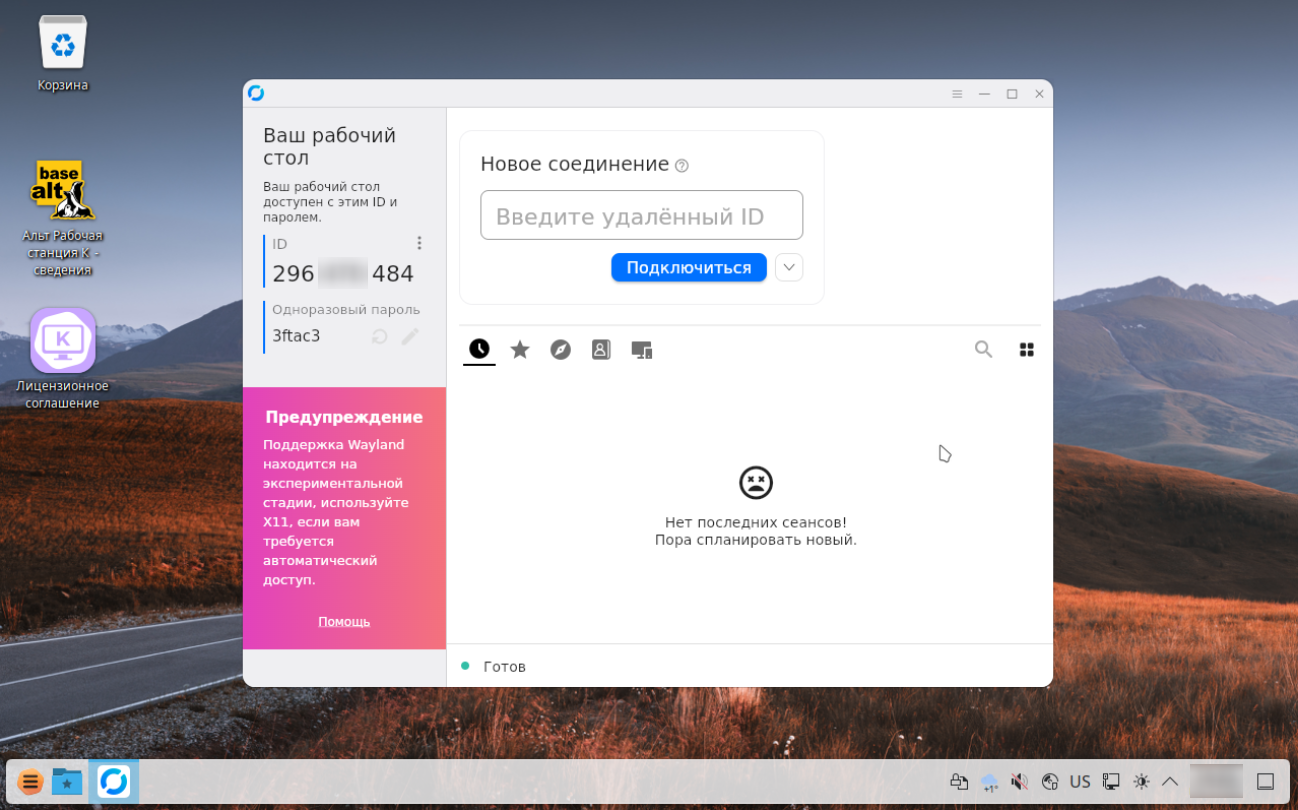Expand hidden system tray icons

pos(1169,781)
